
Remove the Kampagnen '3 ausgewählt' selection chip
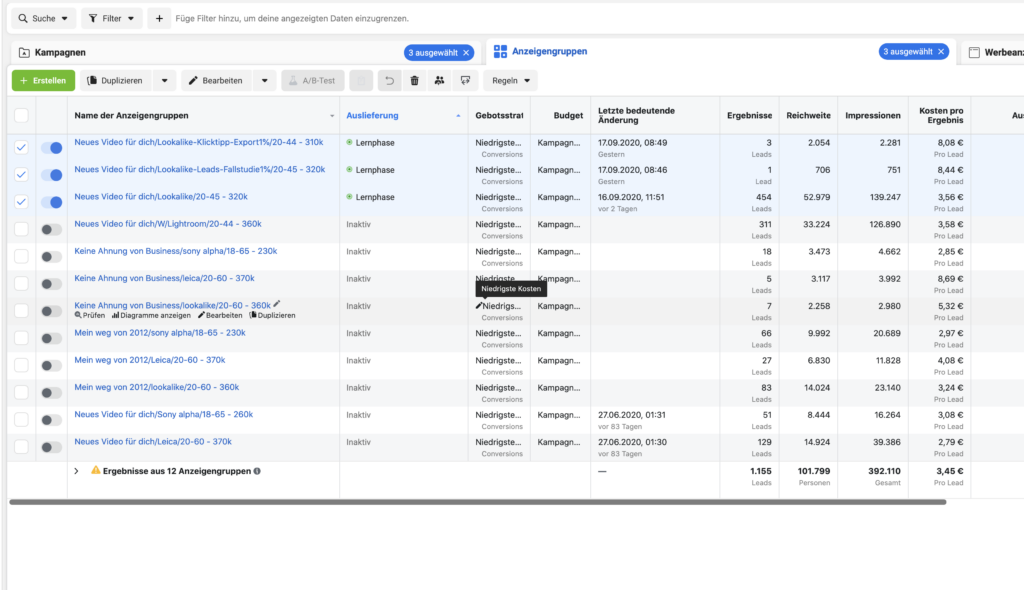(x=466, y=52)
